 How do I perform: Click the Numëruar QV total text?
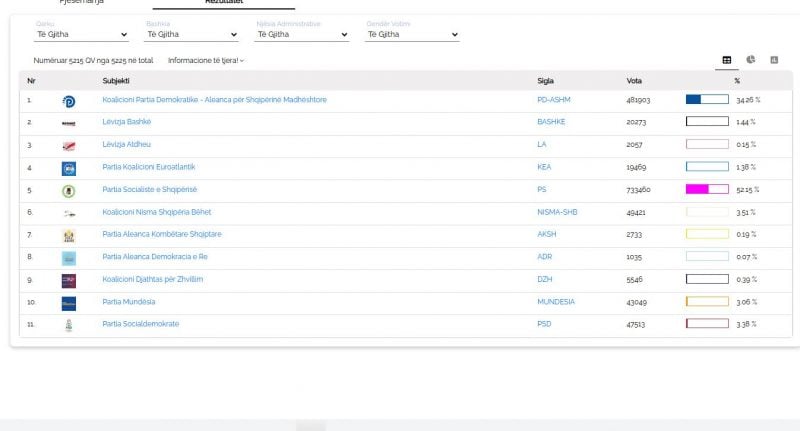pos(93,60)
